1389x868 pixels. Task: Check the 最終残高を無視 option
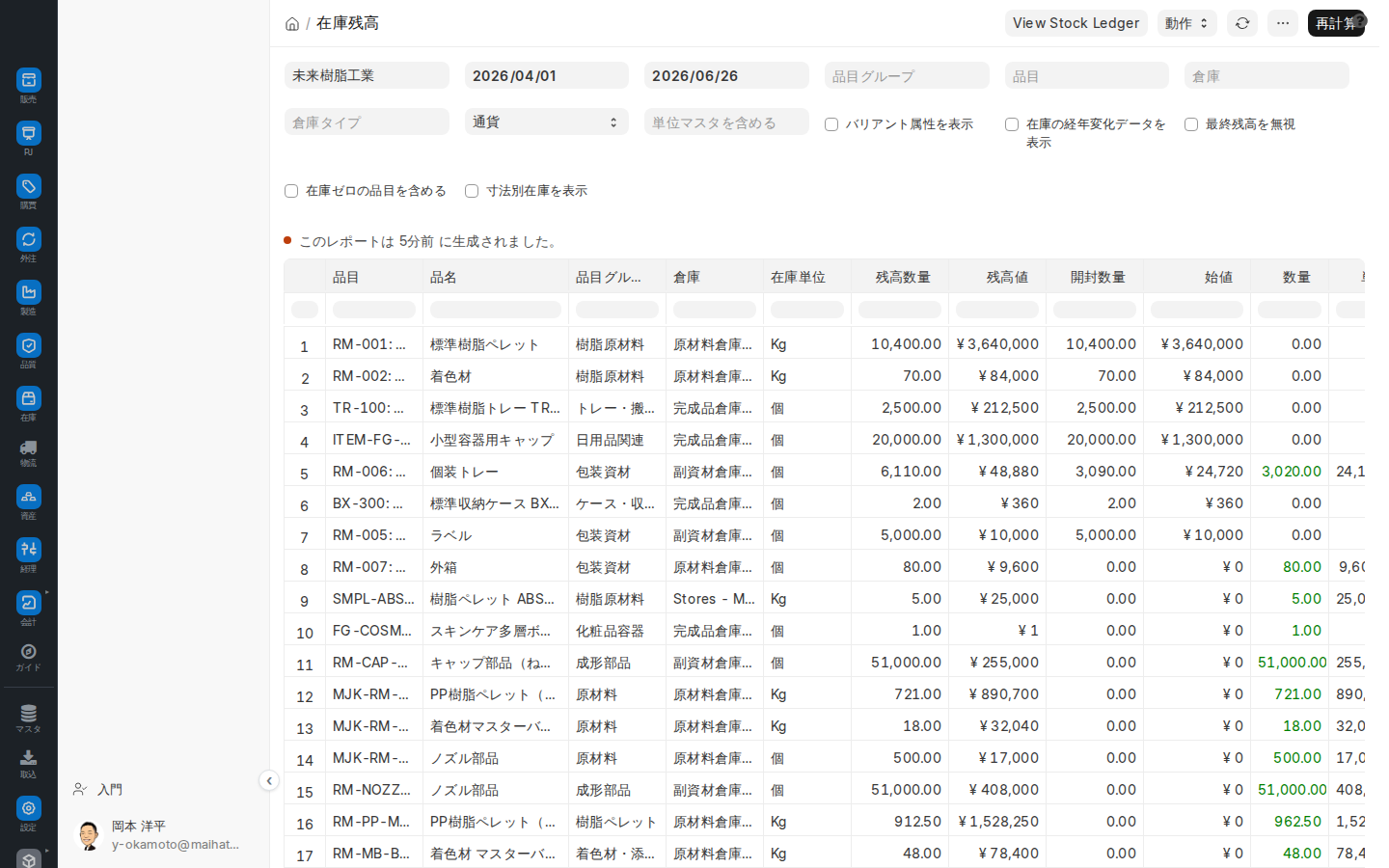(1191, 124)
